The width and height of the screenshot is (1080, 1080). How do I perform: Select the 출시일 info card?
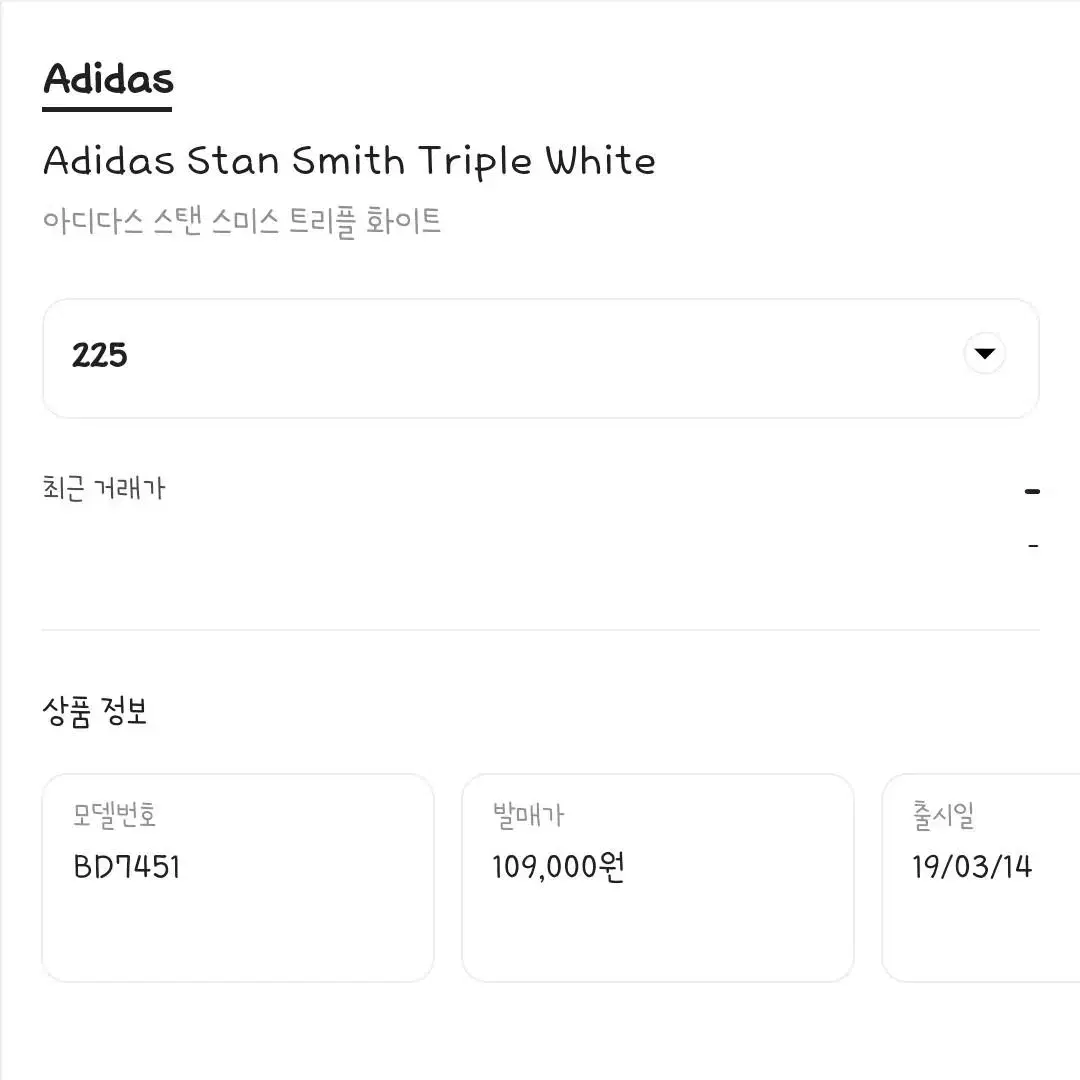981,878
